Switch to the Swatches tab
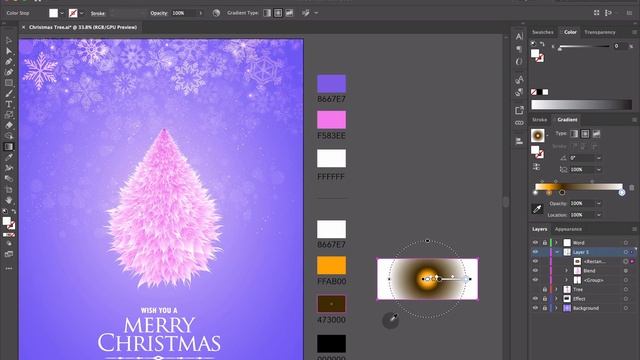This screenshot has height=360, width=640. (542, 32)
